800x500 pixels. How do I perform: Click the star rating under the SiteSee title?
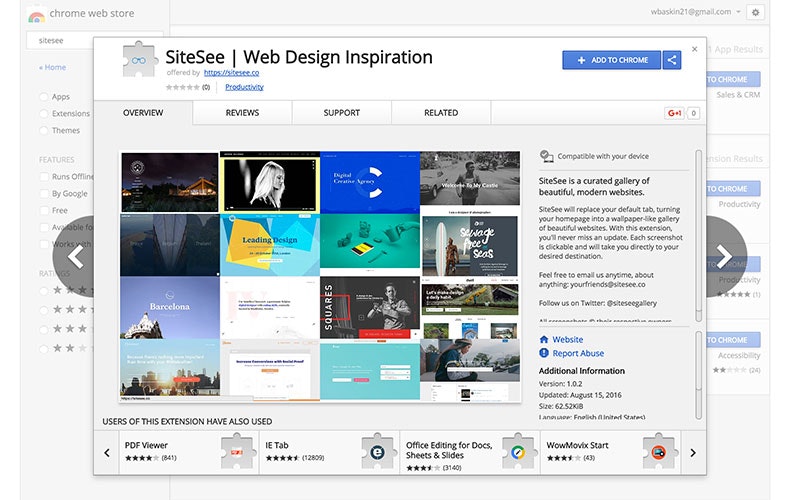point(183,87)
